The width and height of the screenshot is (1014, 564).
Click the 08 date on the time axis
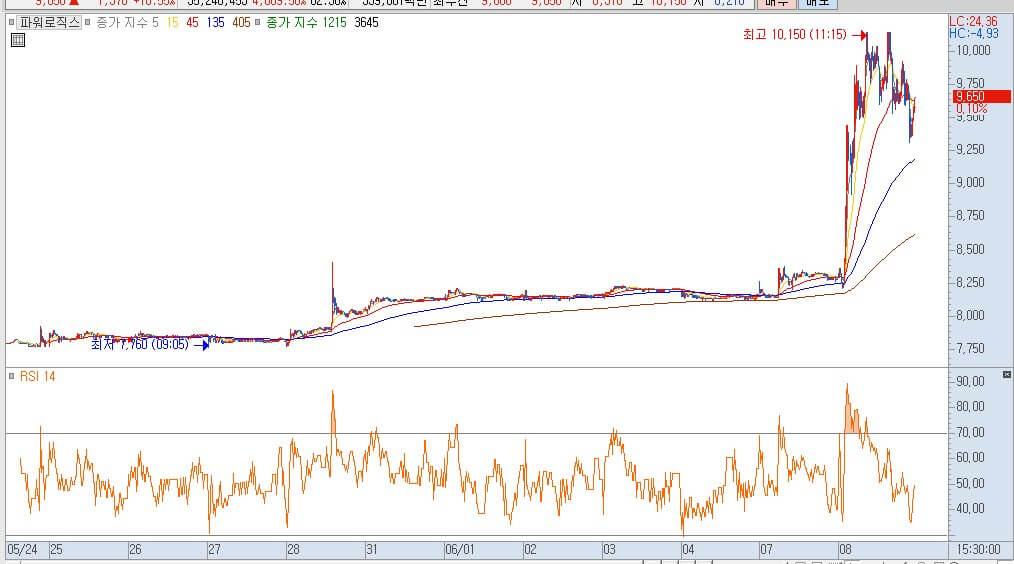(x=845, y=550)
